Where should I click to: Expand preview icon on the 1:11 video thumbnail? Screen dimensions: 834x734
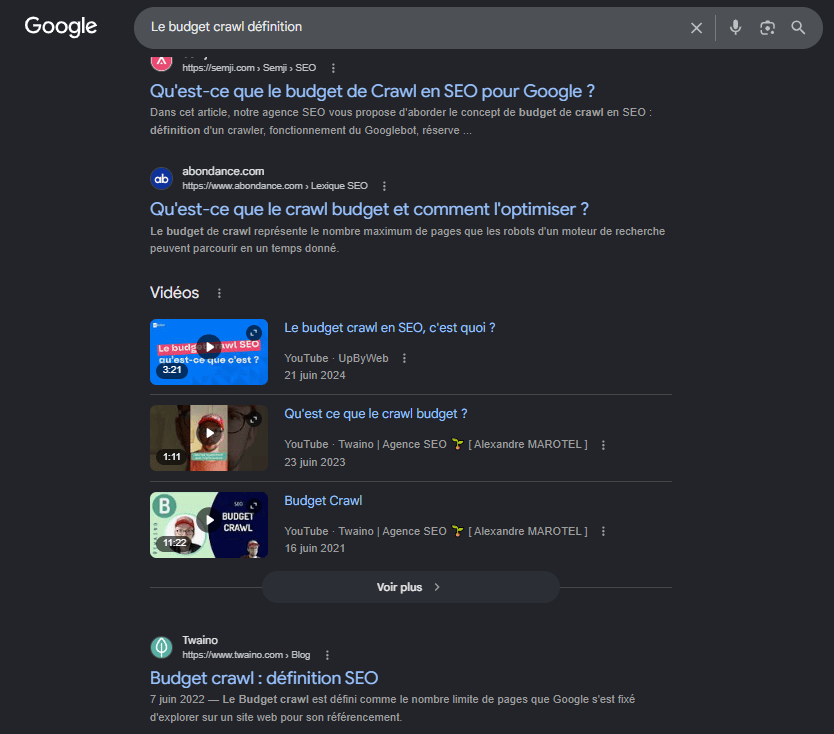[254, 419]
